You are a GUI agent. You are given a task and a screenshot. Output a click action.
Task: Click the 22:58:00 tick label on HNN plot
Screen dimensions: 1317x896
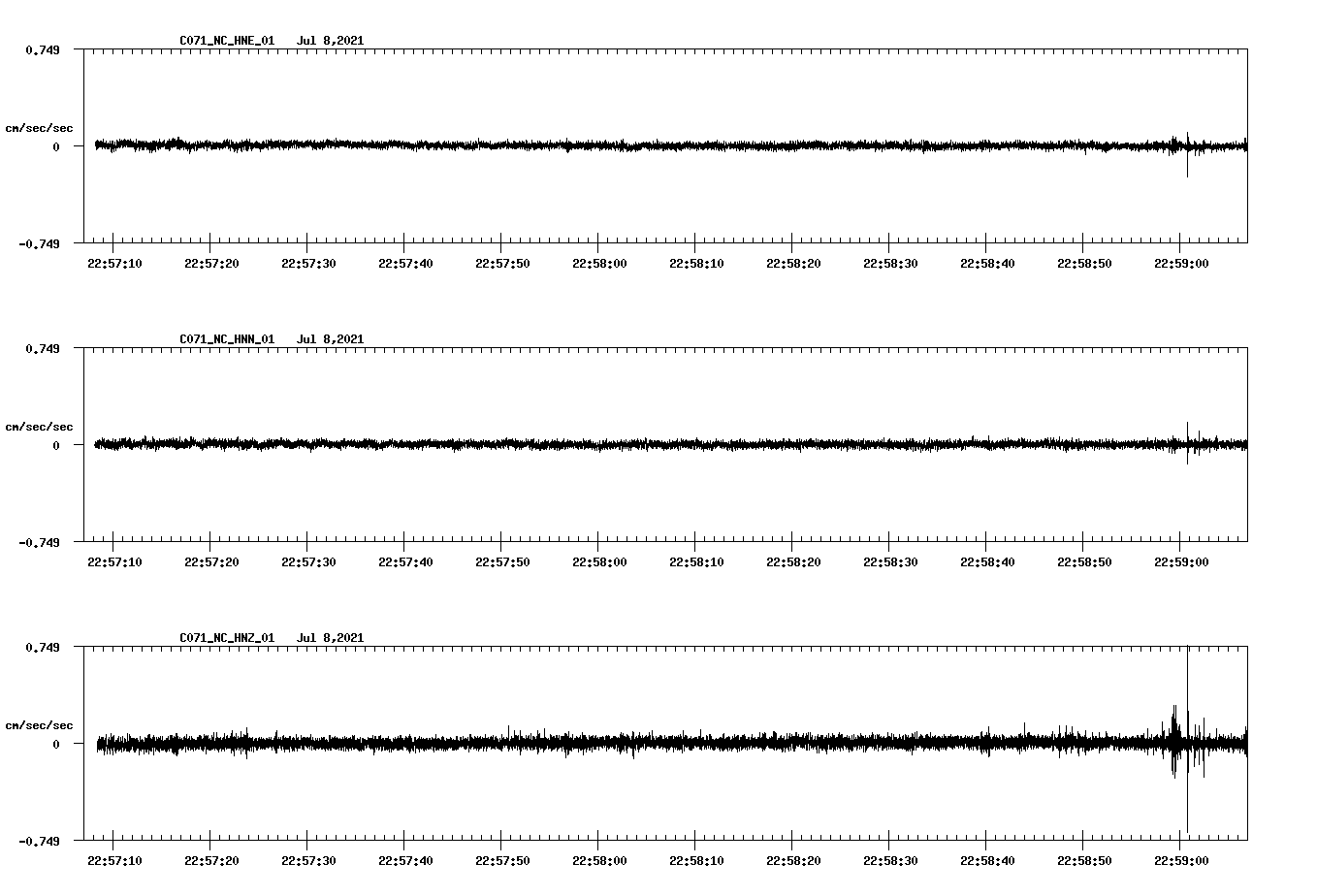[599, 561]
